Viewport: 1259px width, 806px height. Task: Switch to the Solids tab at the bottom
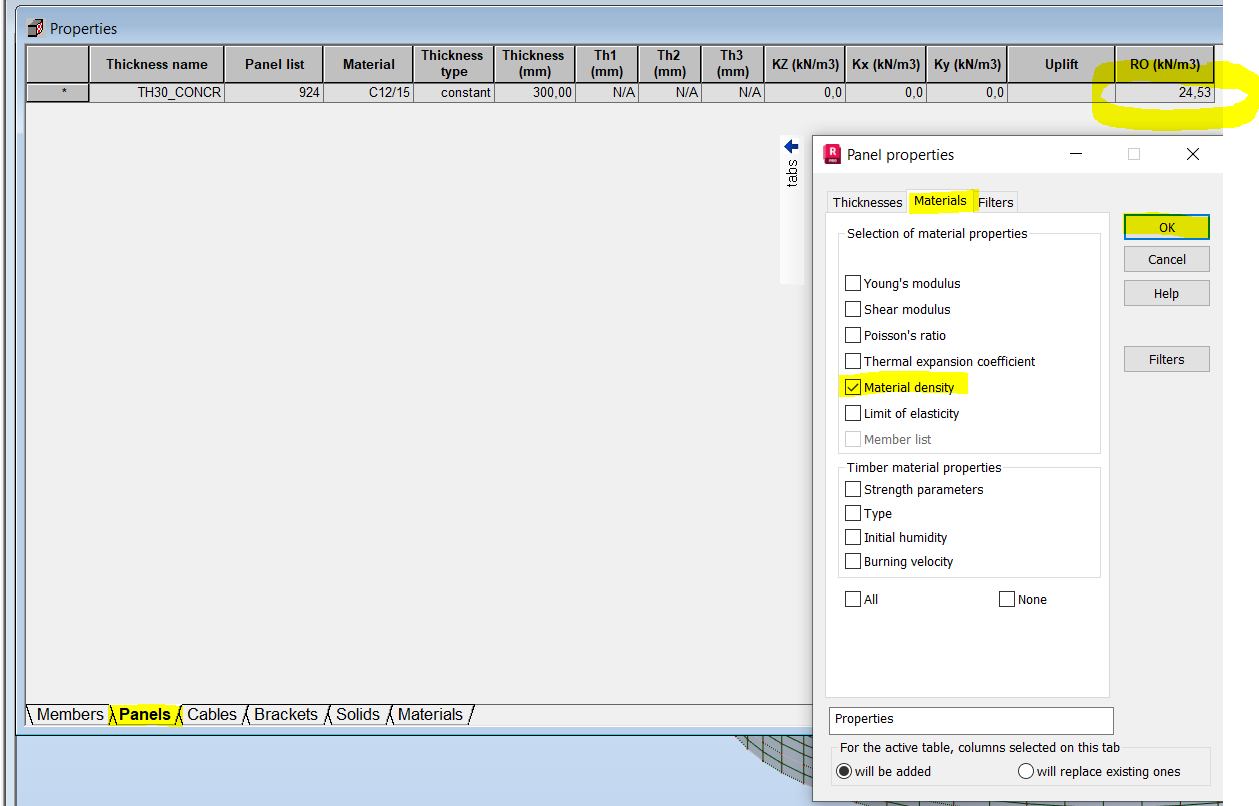tap(359, 714)
